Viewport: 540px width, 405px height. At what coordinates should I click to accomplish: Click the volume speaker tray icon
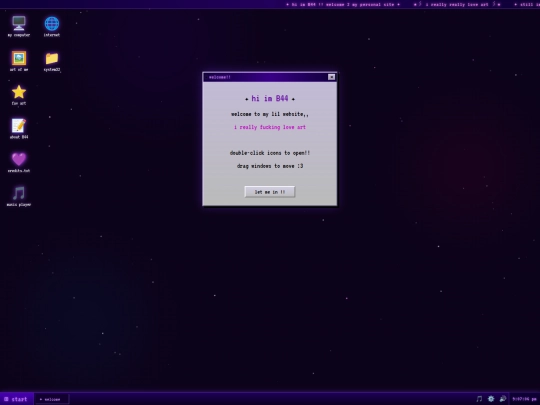coord(503,399)
